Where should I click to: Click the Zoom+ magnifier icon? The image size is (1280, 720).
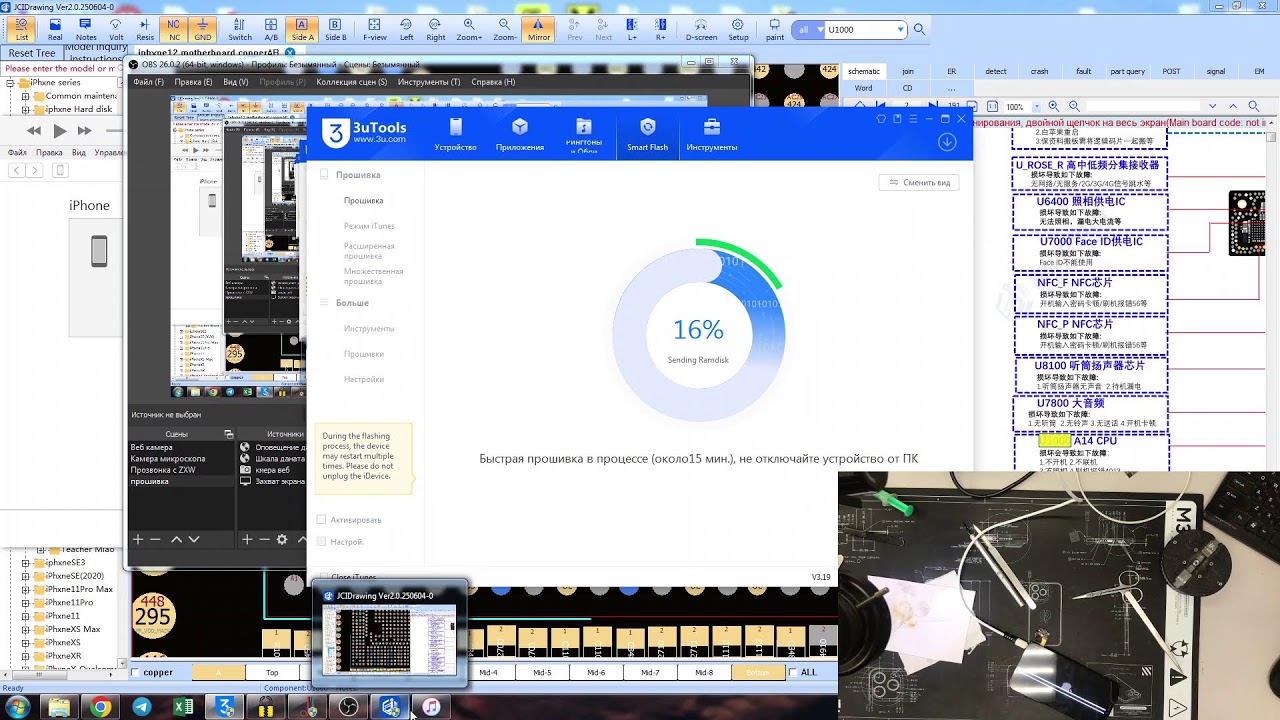469,29
